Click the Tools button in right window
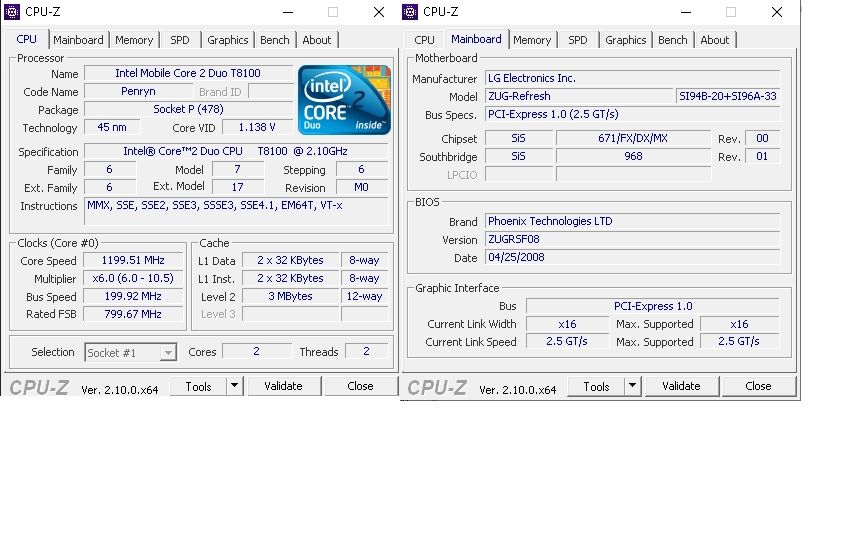This screenshot has height=540, width=864. click(596, 386)
